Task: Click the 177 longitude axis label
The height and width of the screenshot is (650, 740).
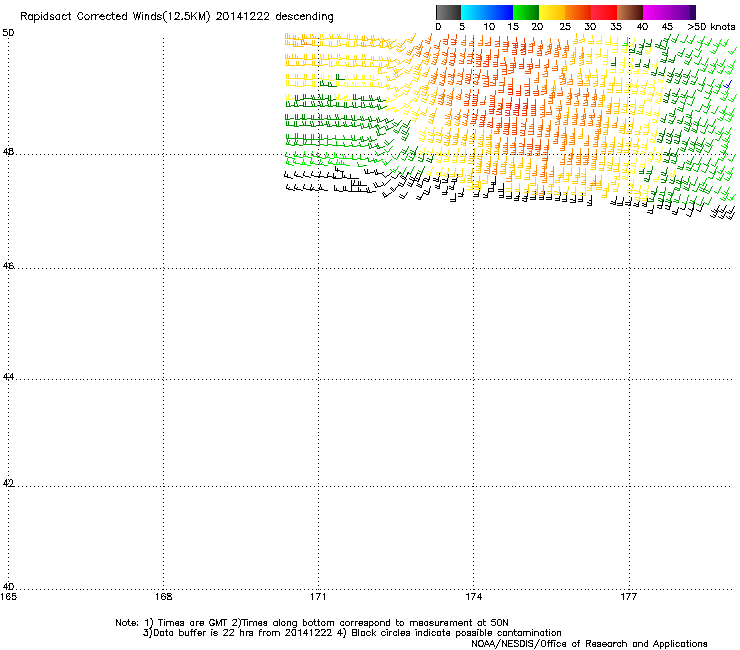Action: point(629,597)
